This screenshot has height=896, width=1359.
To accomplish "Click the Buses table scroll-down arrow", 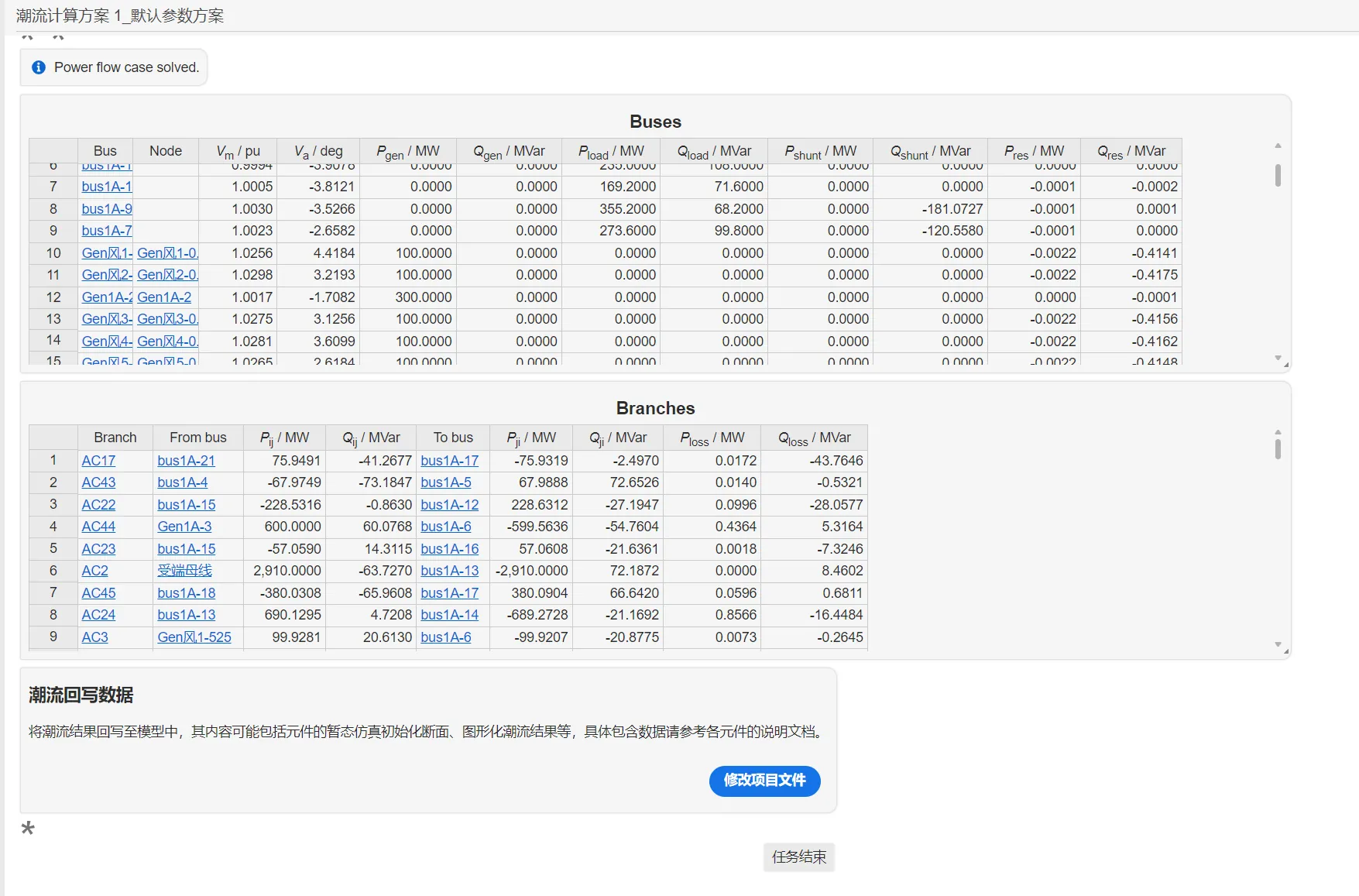I will pos(1278,358).
